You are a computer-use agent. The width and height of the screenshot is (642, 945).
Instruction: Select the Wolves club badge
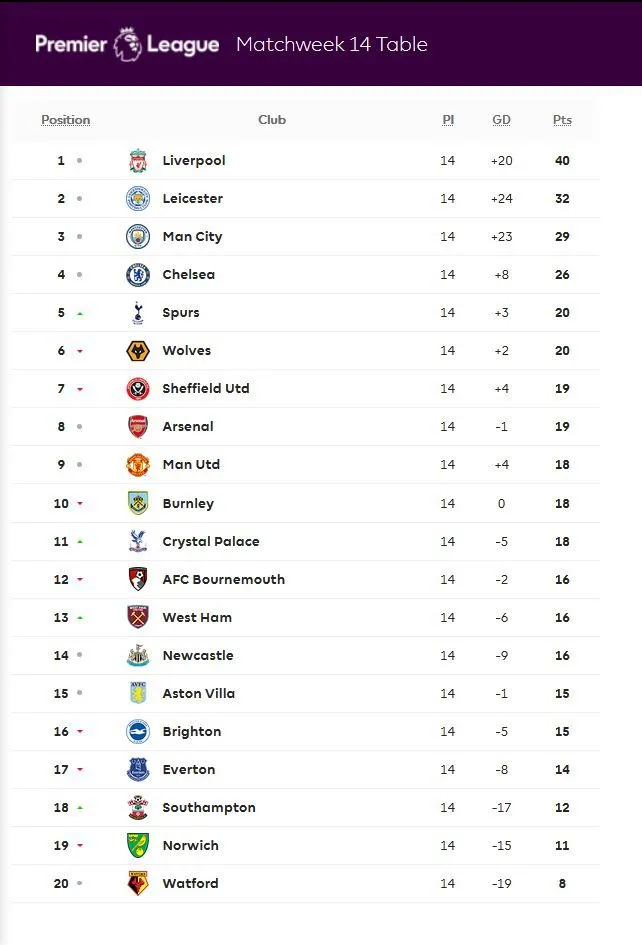point(138,351)
